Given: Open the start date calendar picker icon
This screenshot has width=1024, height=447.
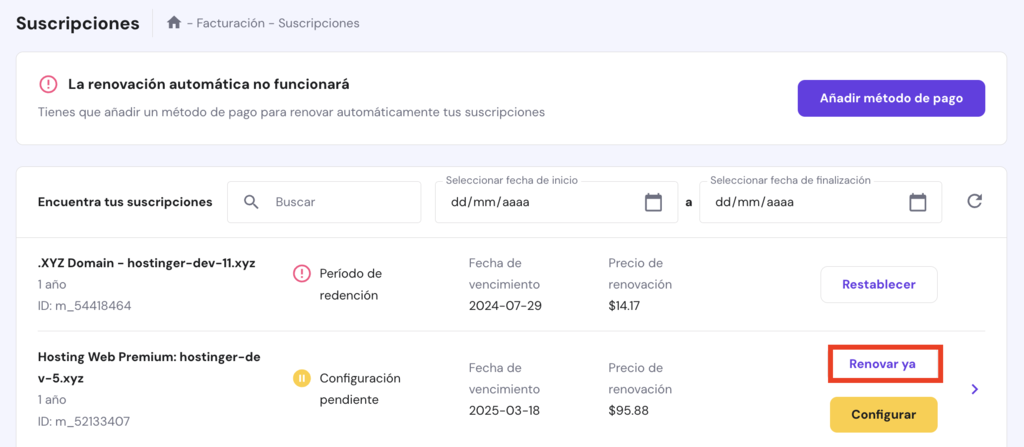Looking at the screenshot, I should point(653,202).
